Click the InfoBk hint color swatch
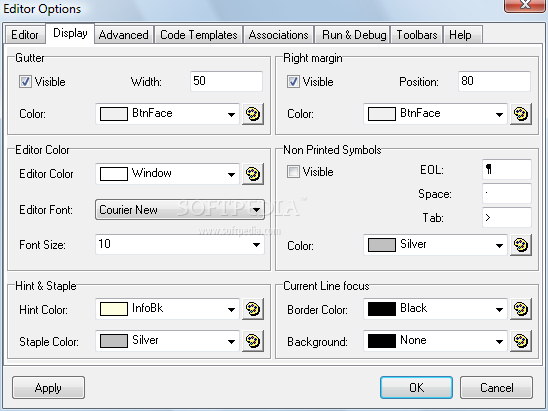This screenshot has width=548, height=411. pyautogui.click(x=114, y=309)
